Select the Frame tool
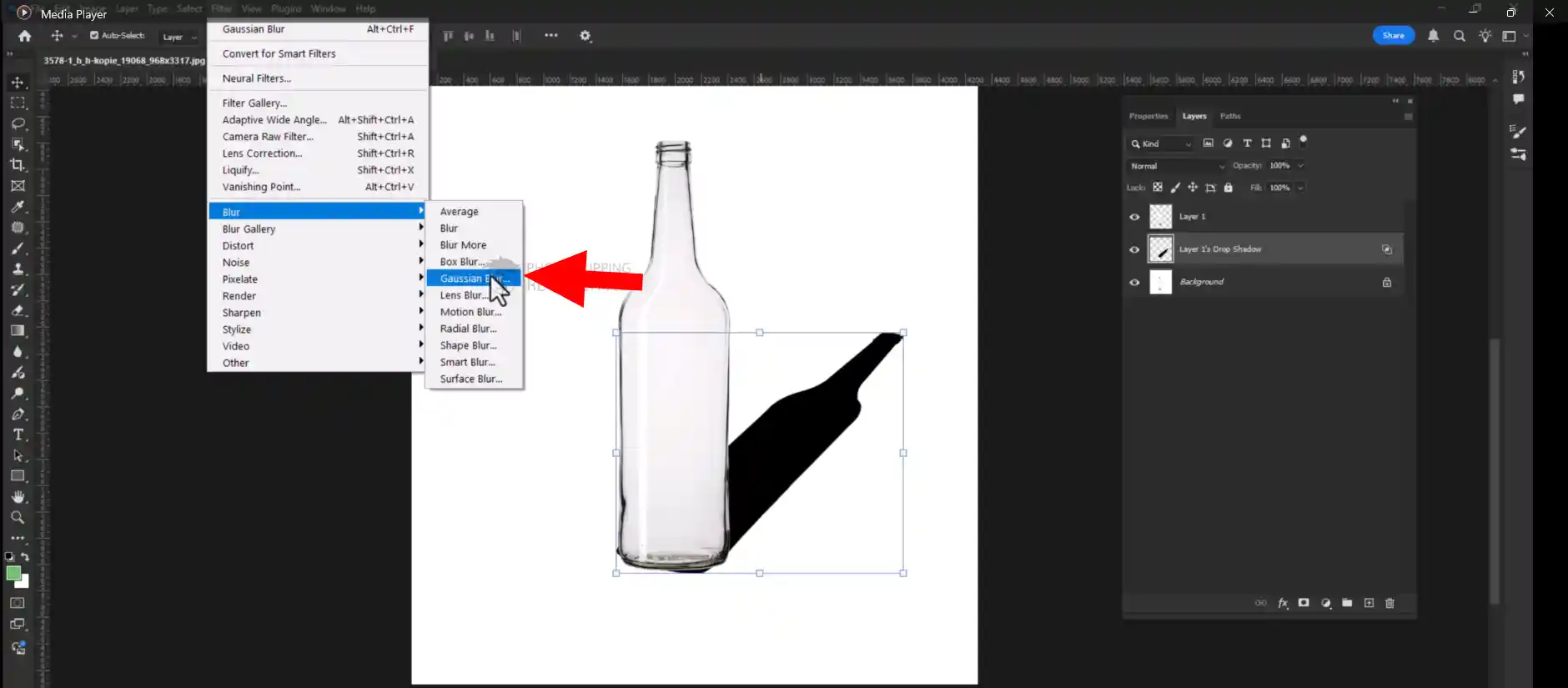 (x=18, y=186)
